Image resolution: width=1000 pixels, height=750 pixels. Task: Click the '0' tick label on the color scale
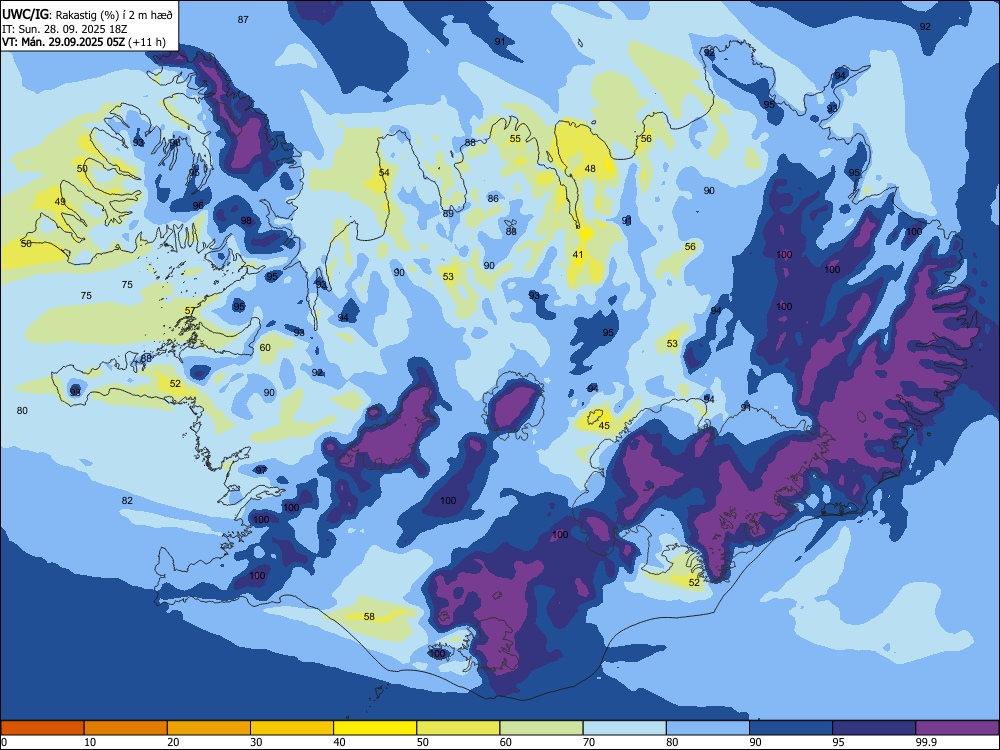point(4,742)
